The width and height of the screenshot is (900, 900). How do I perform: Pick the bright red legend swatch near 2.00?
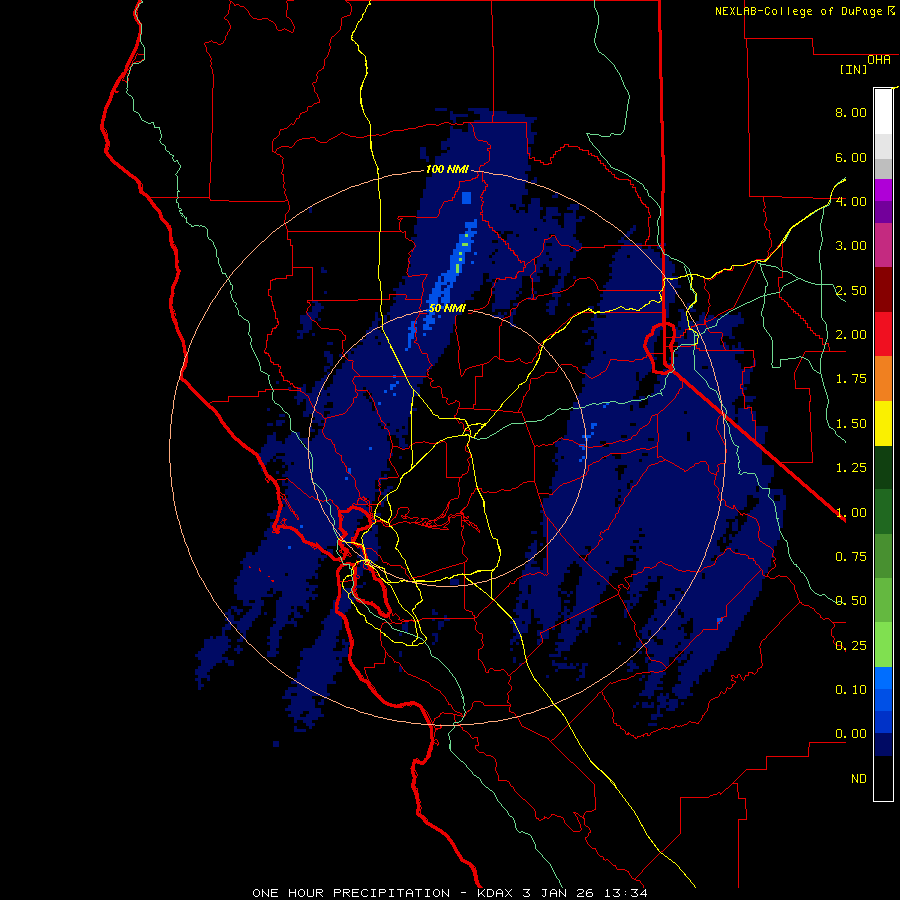pos(883,334)
